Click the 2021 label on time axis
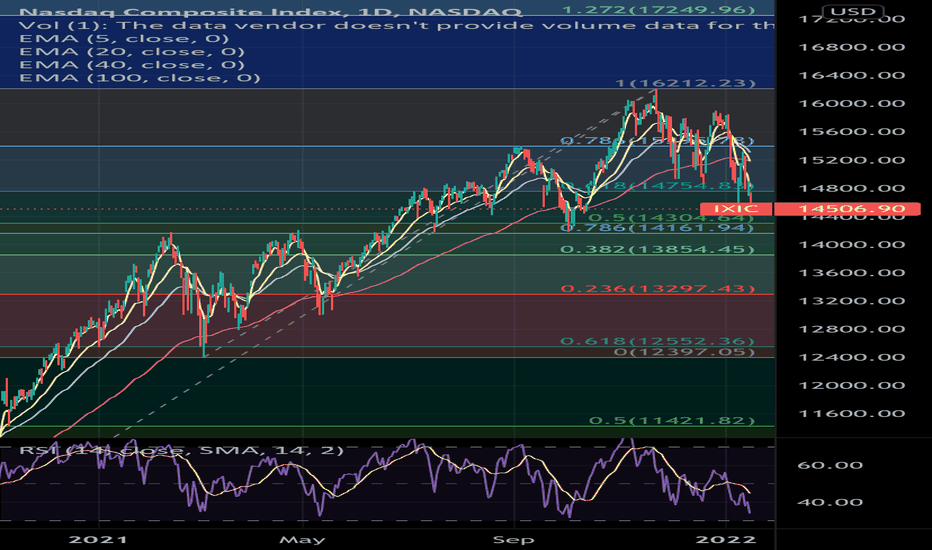Image resolution: width=932 pixels, height=550 pixels. [x=98, y=539]
